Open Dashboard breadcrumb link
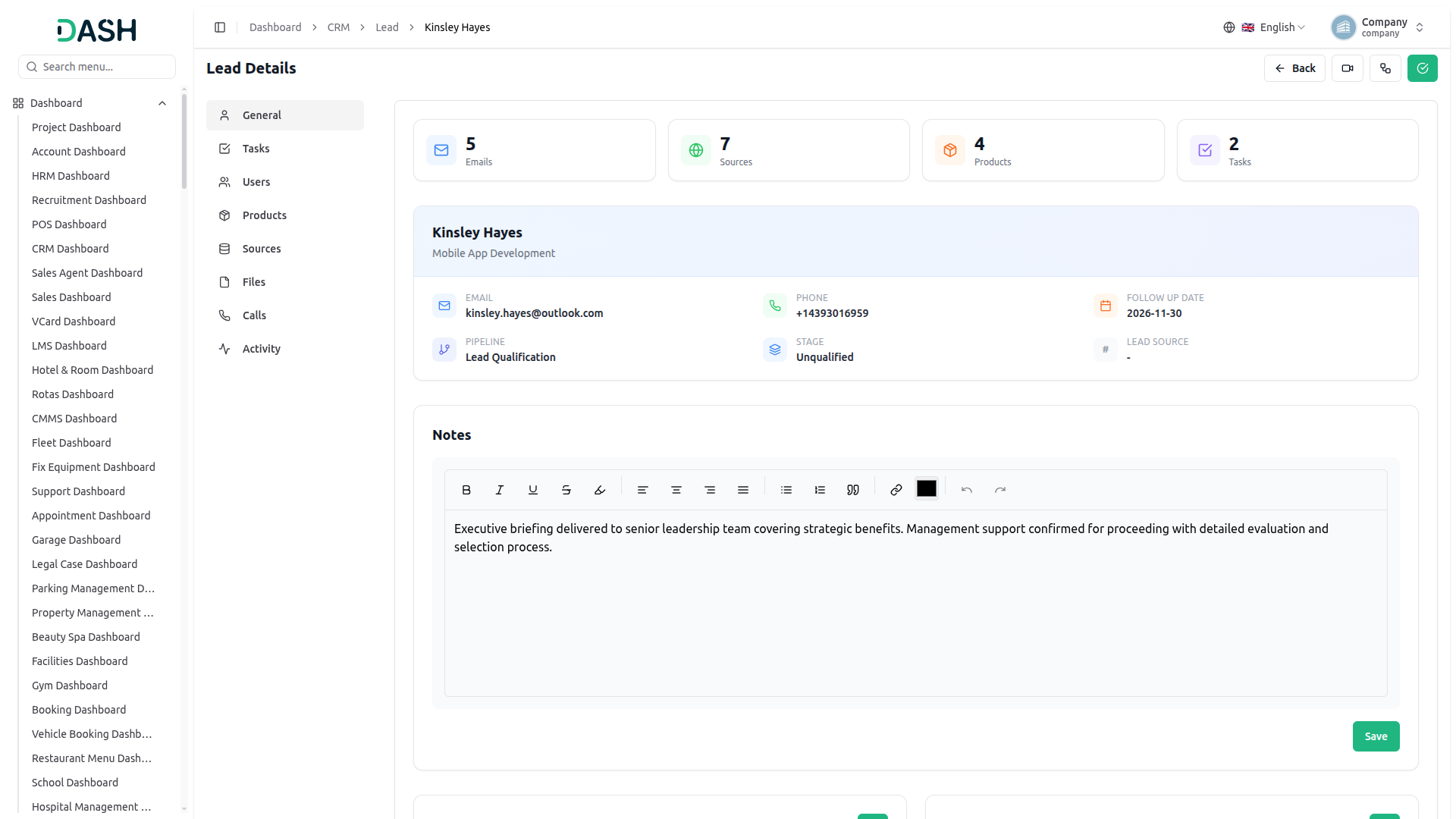This screenshot has height=819, width=1456. [275, 27]
